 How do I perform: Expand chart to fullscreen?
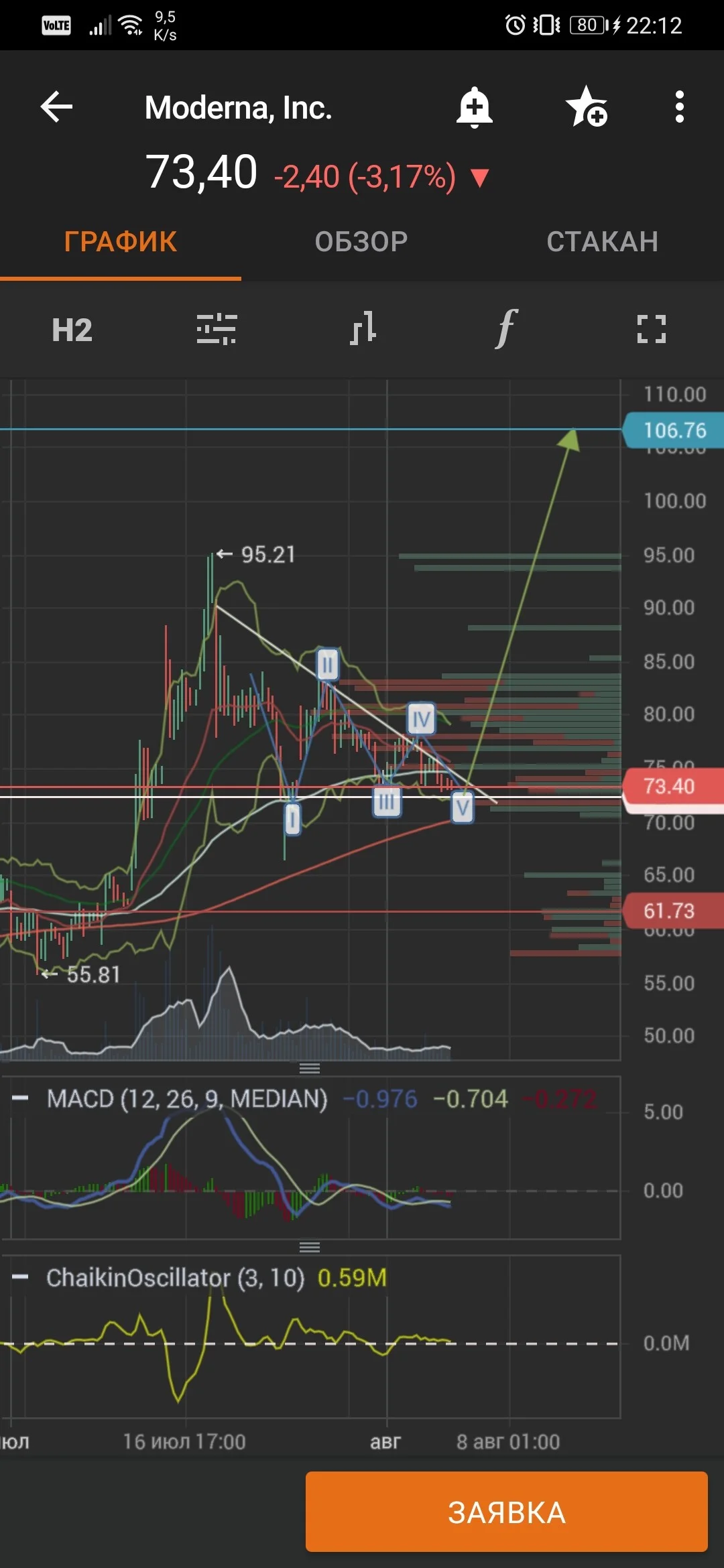click(x=651, y=329)
